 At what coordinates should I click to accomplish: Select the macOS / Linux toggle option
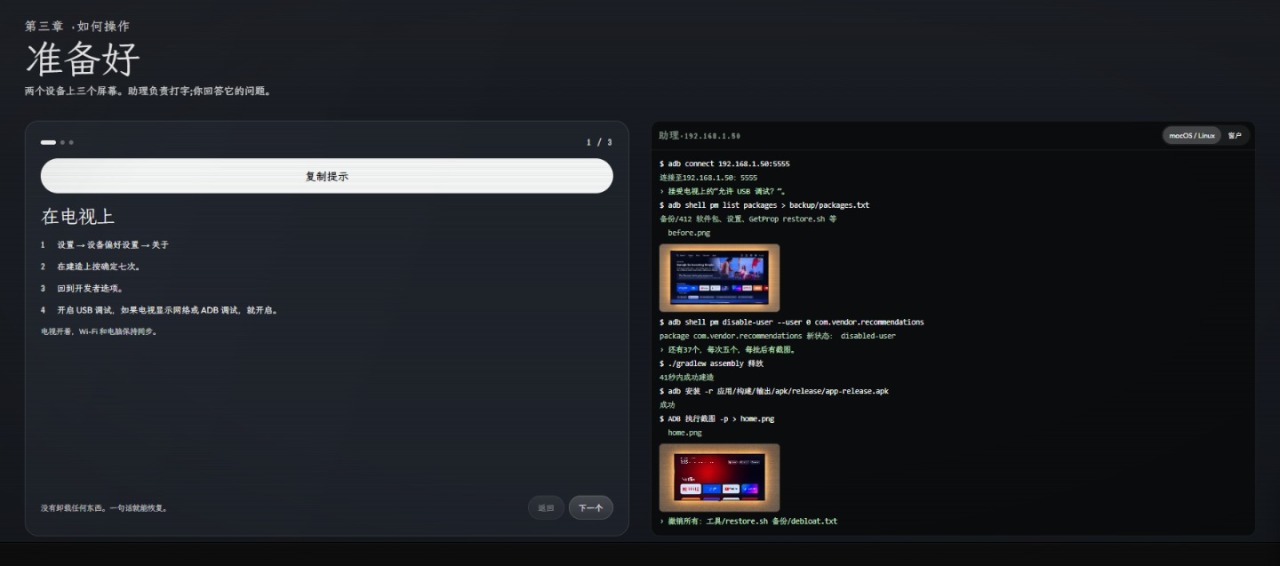(1192, 135)
